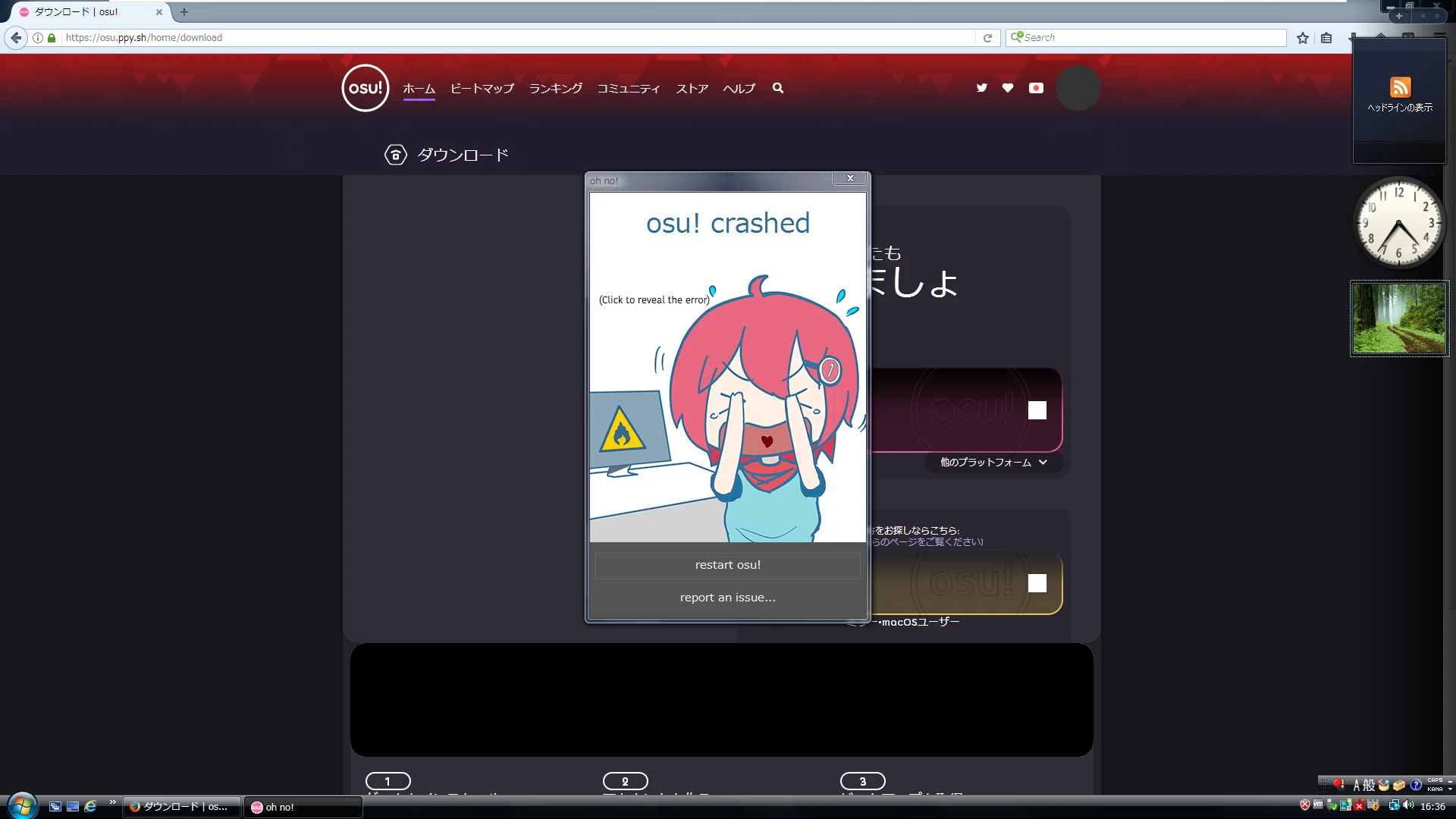The height and width of the screenshot is (819, 1456).
Task: Open the IME help question mark icon
Action: pyautogui.click(x=1416, y=786)
